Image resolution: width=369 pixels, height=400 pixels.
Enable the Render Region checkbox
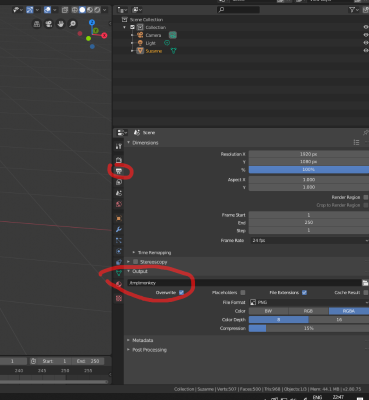[366, 197]
